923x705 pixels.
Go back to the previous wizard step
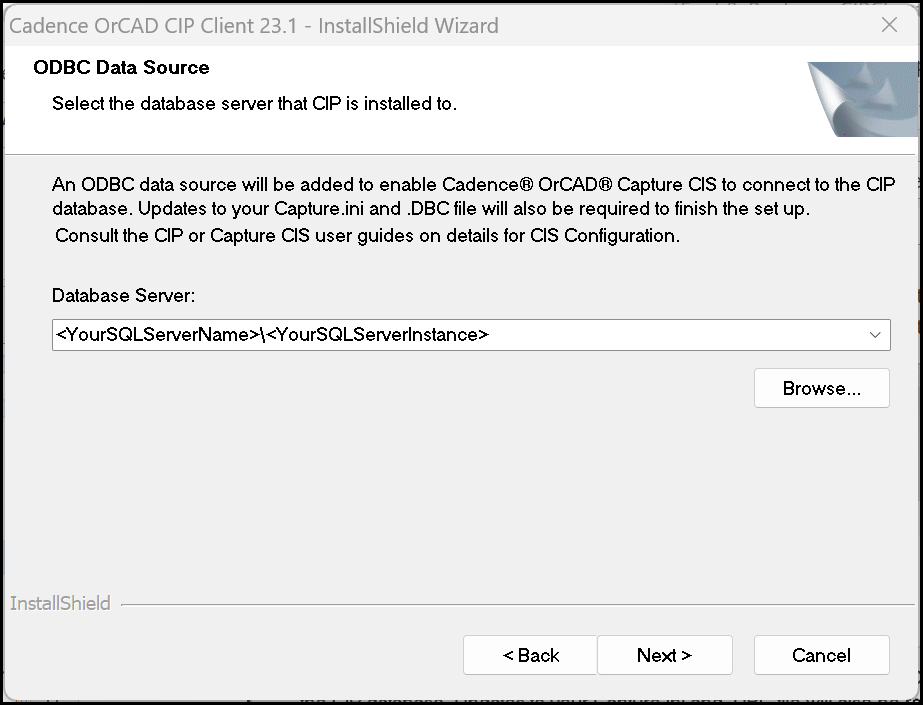[529, 655]
